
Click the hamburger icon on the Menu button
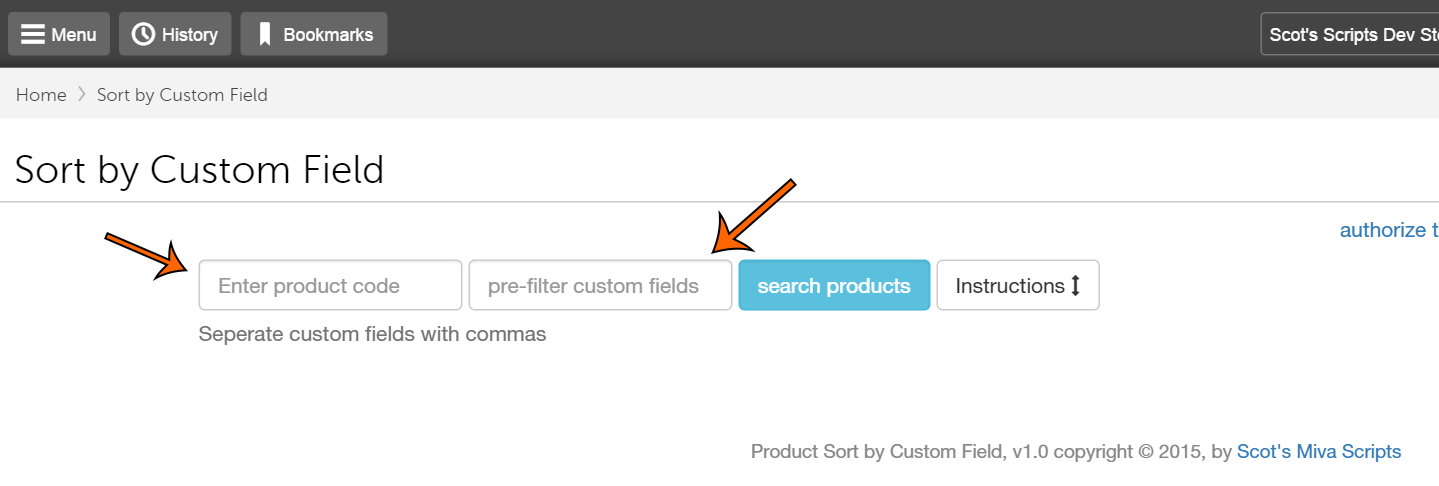coord(33,35)
